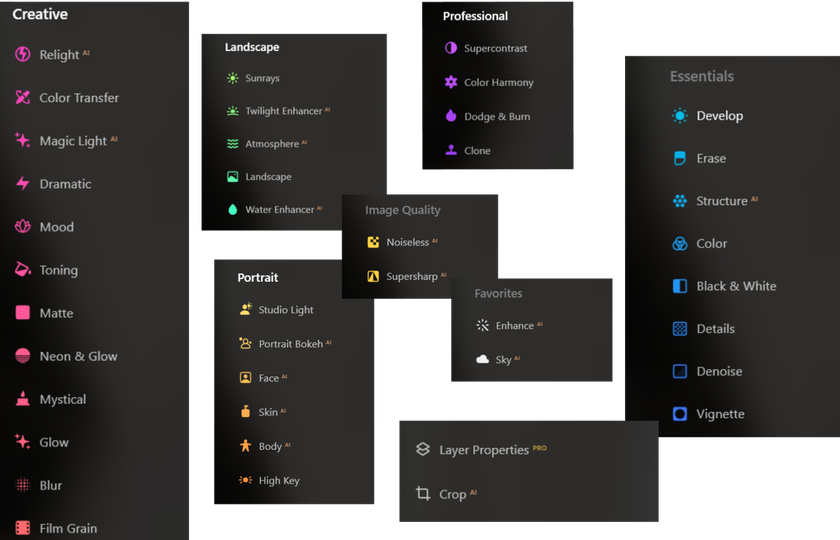Select the Matte square icon
The image size is (840, 540).
[22, 312]
